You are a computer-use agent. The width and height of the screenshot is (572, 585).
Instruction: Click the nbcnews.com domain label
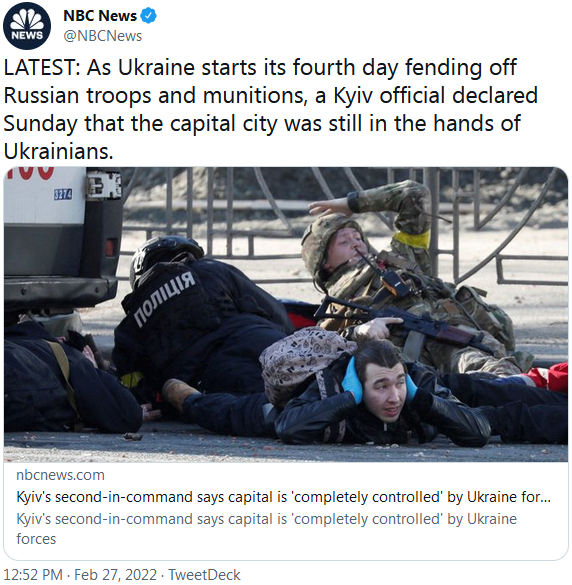pyautogui.click(x=60, y=475)
